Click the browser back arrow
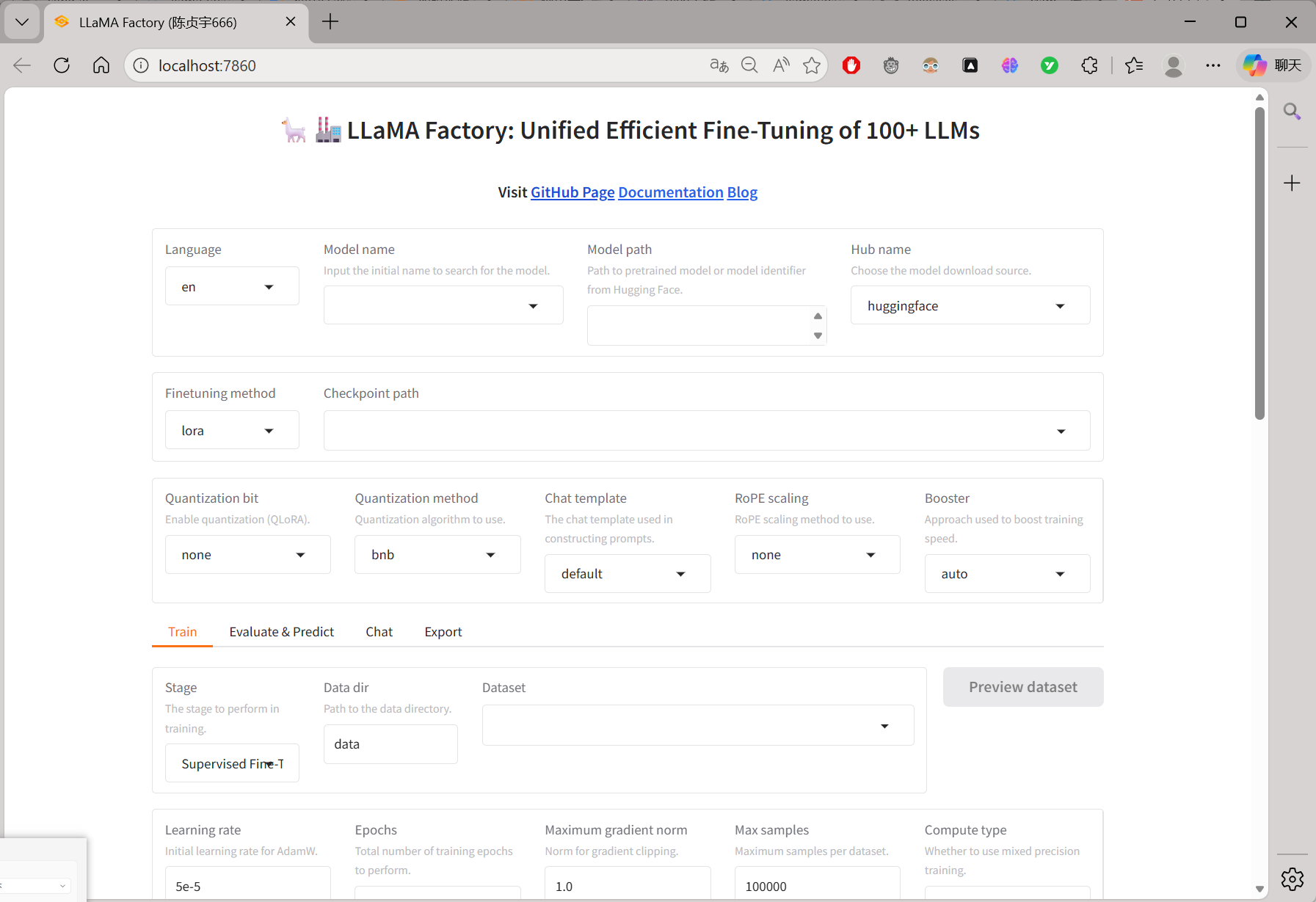 pyautogui.click(x=22, y=65)
